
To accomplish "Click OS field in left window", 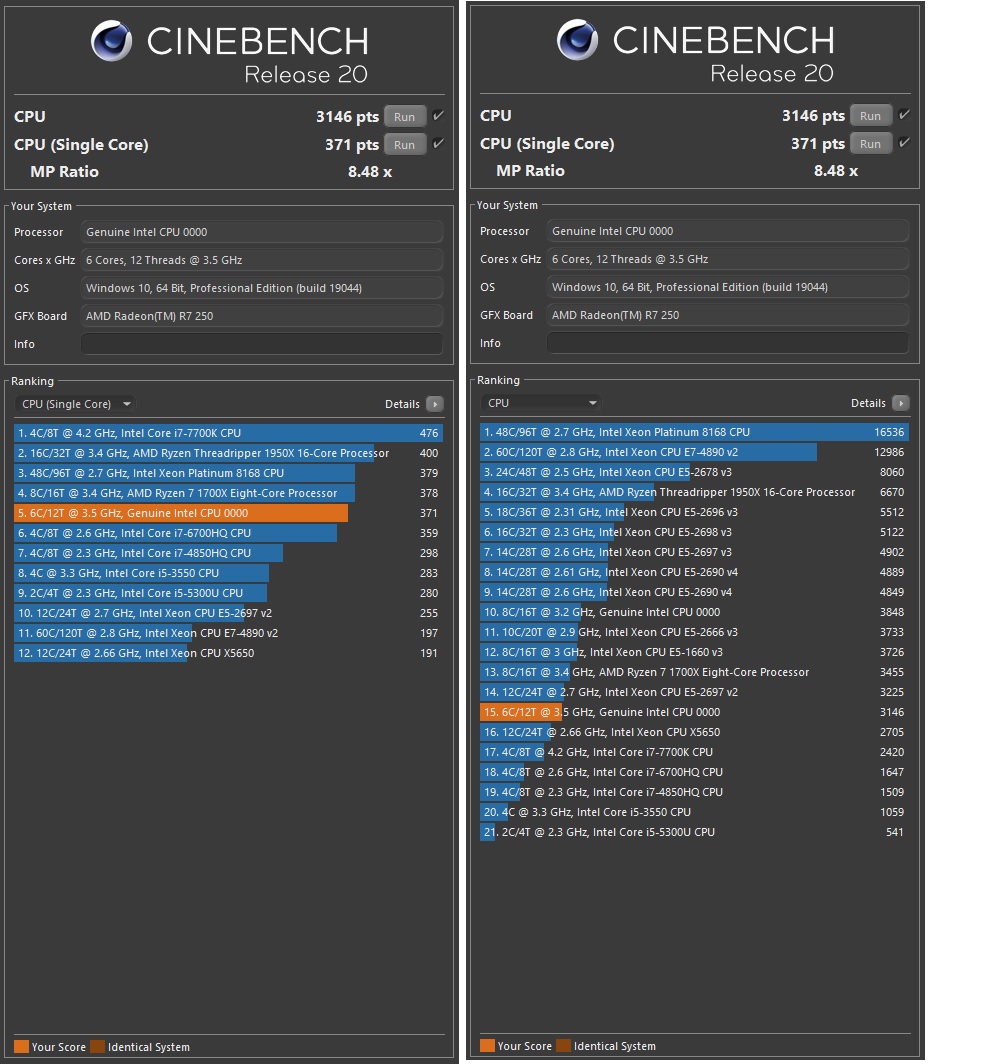I will point(262,288).
